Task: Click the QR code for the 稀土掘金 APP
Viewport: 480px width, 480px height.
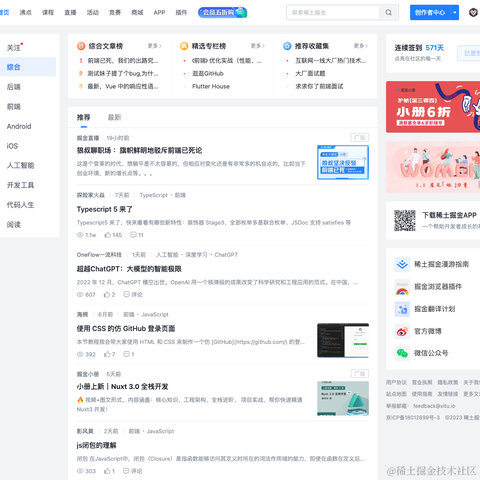Action: (405, 220)
